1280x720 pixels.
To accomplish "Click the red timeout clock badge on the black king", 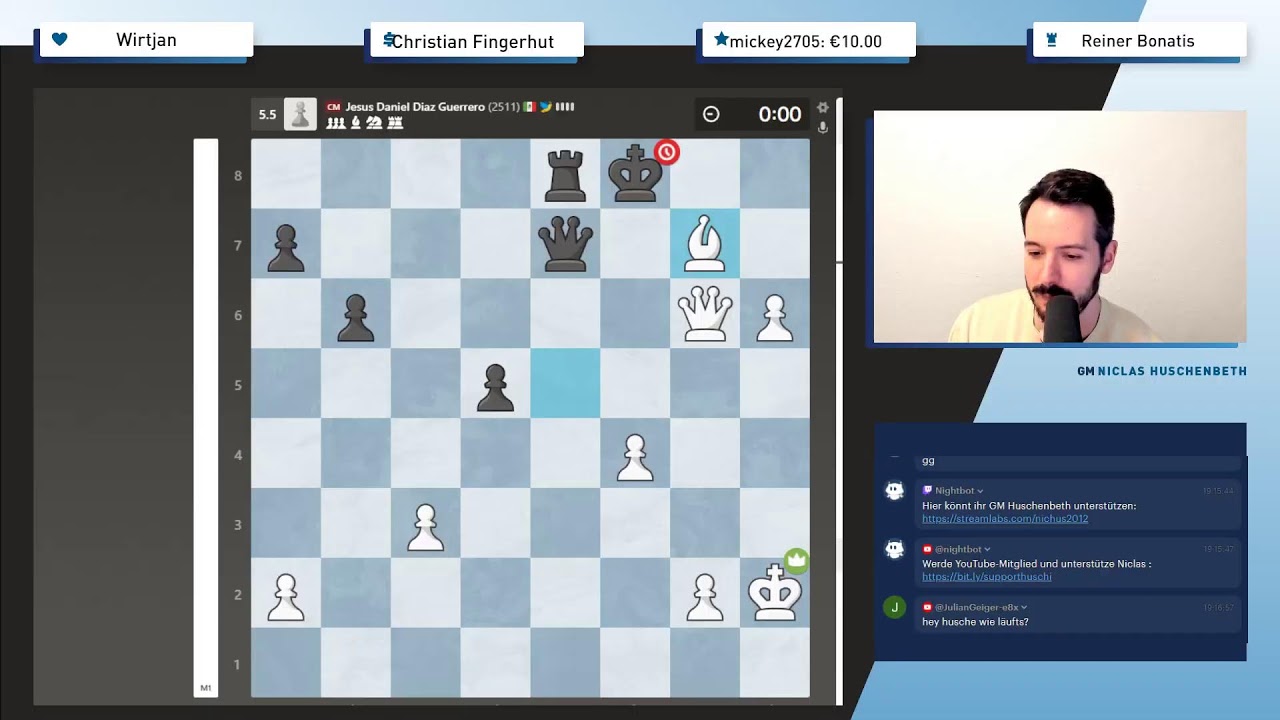I will [667, 152].
